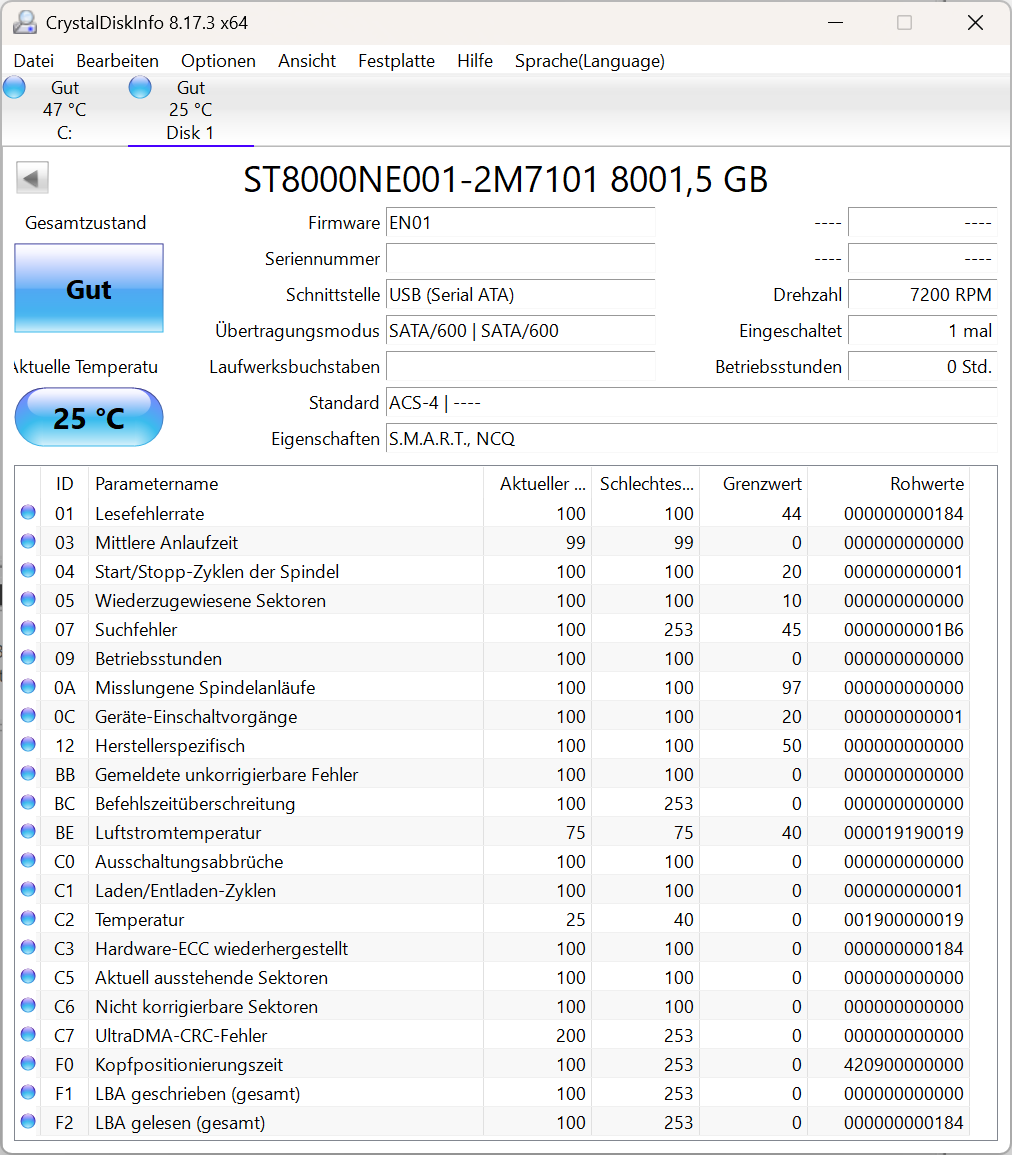
Task: Open the Ansicht menu
Action: 307,61
